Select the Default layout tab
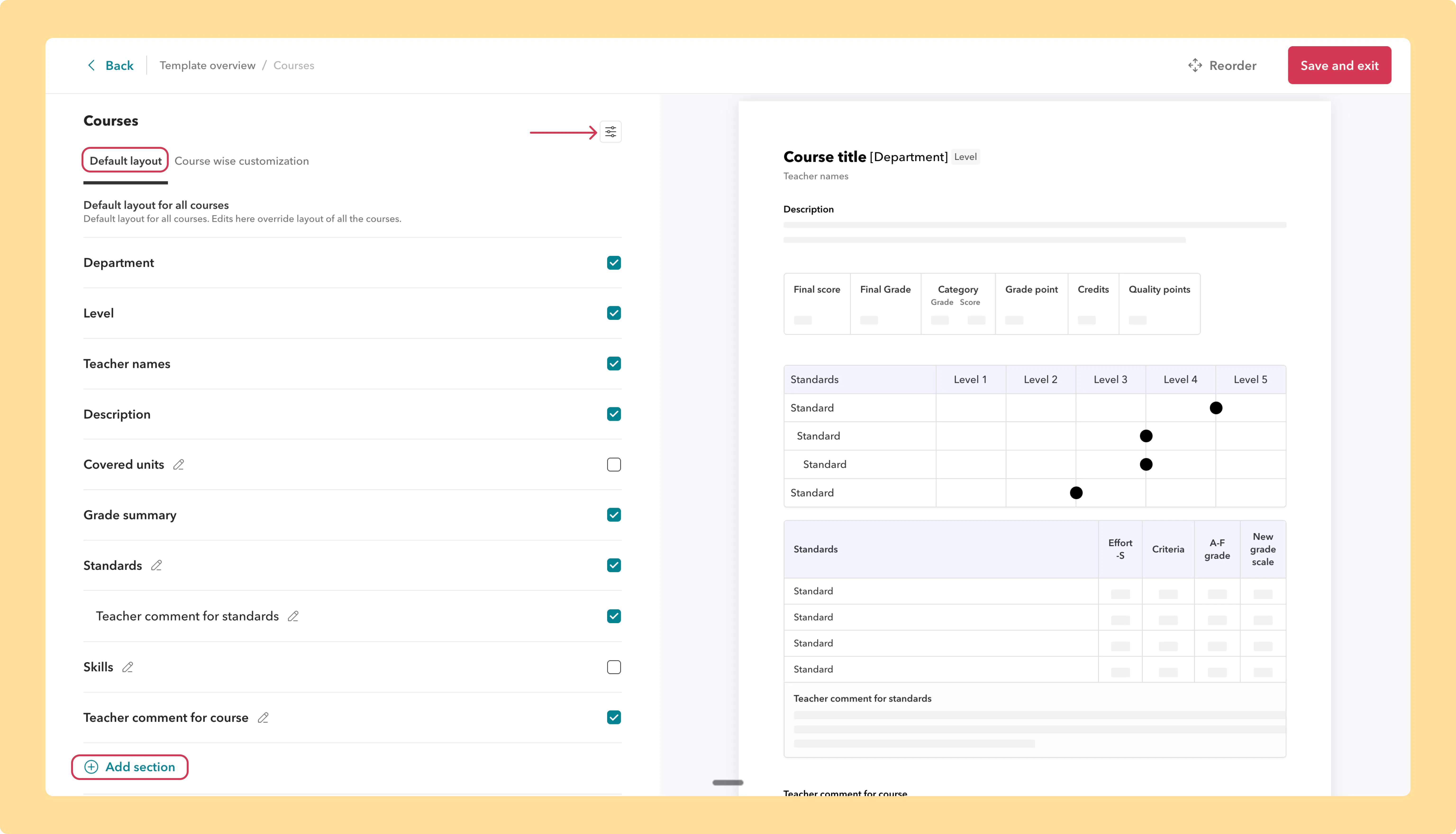The width and height of the screenshot is (1456, 834). click(x=125, y=161)
